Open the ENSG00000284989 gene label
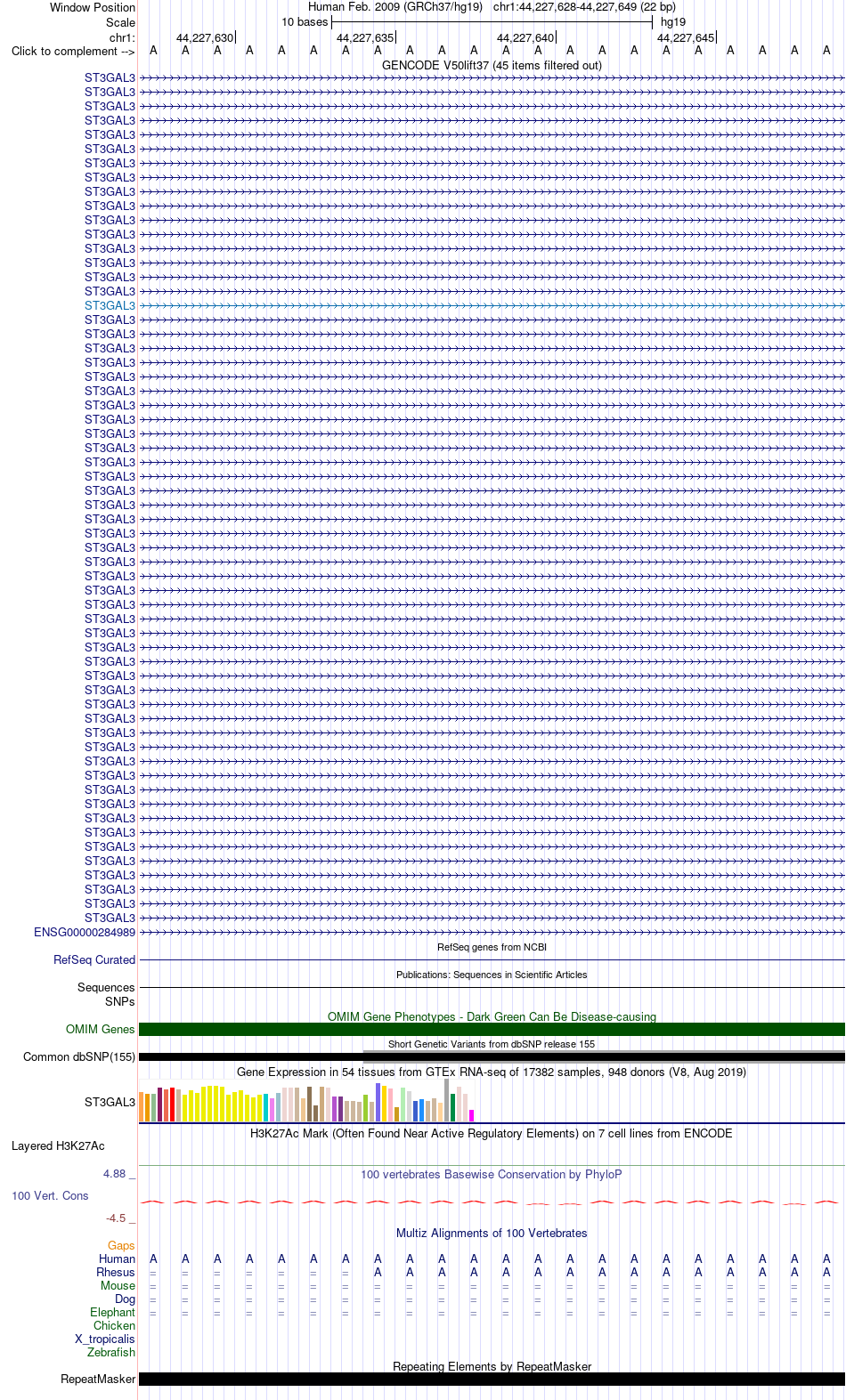Image resolution: width=846 pixels, height=1400 pixels. tap(85, 932)
